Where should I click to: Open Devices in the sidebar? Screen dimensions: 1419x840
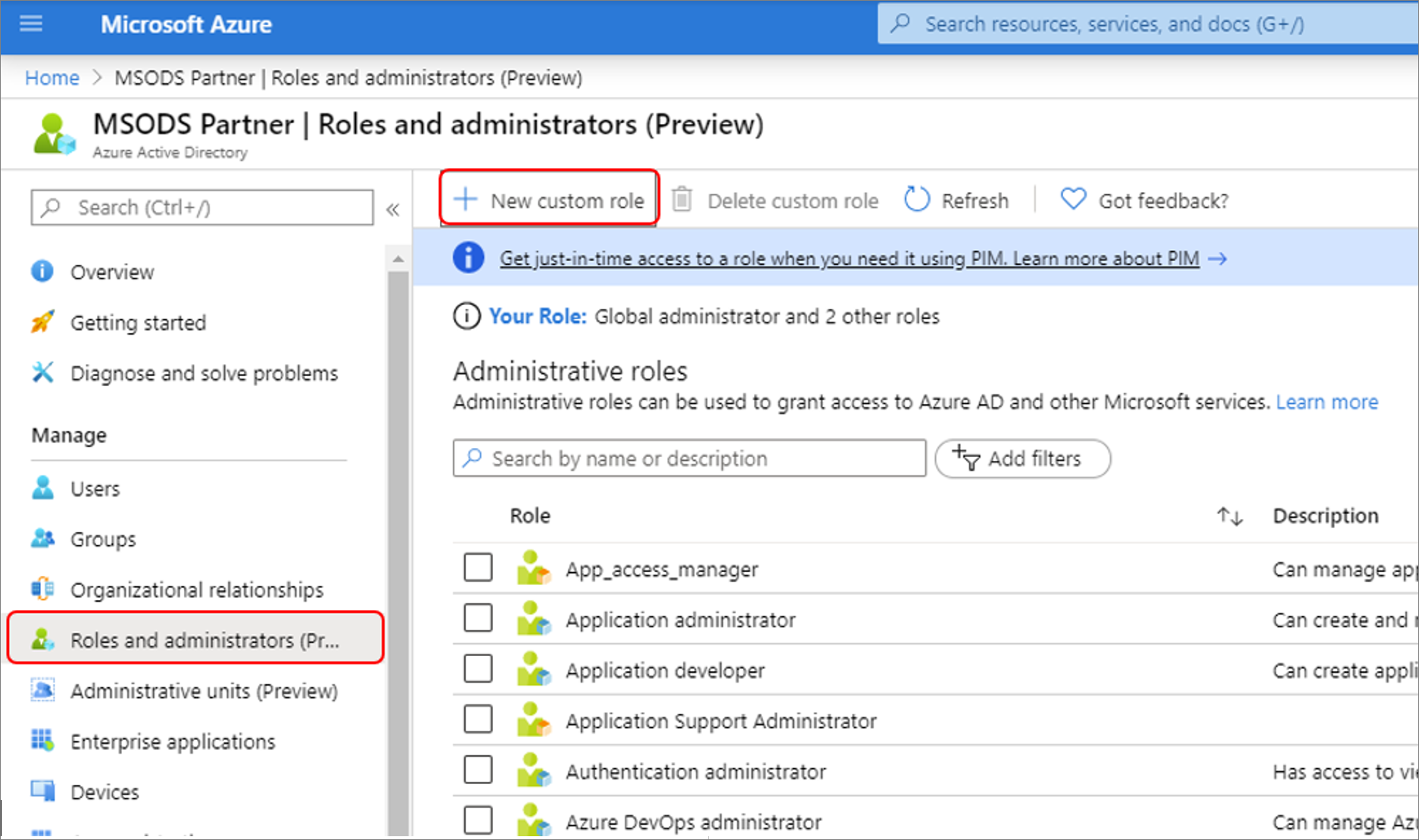coord(104,792)
